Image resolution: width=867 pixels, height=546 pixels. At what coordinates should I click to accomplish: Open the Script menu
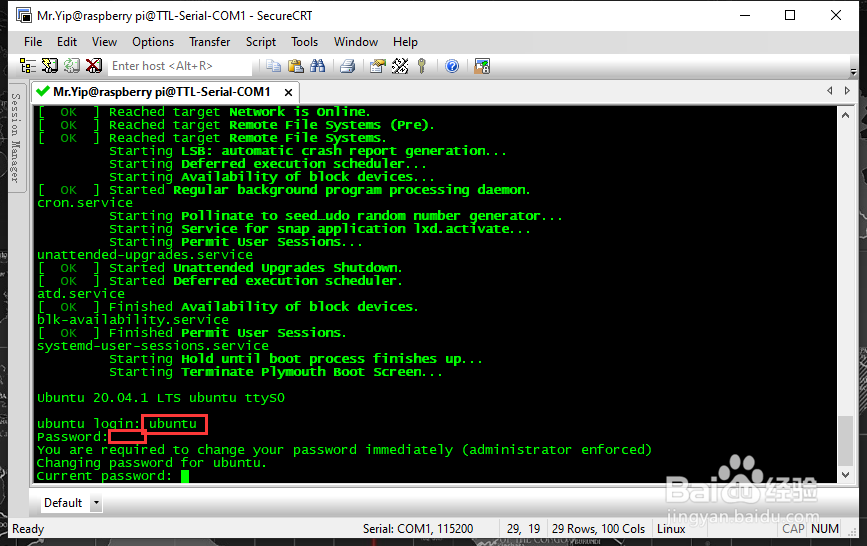tap(260, 42)
